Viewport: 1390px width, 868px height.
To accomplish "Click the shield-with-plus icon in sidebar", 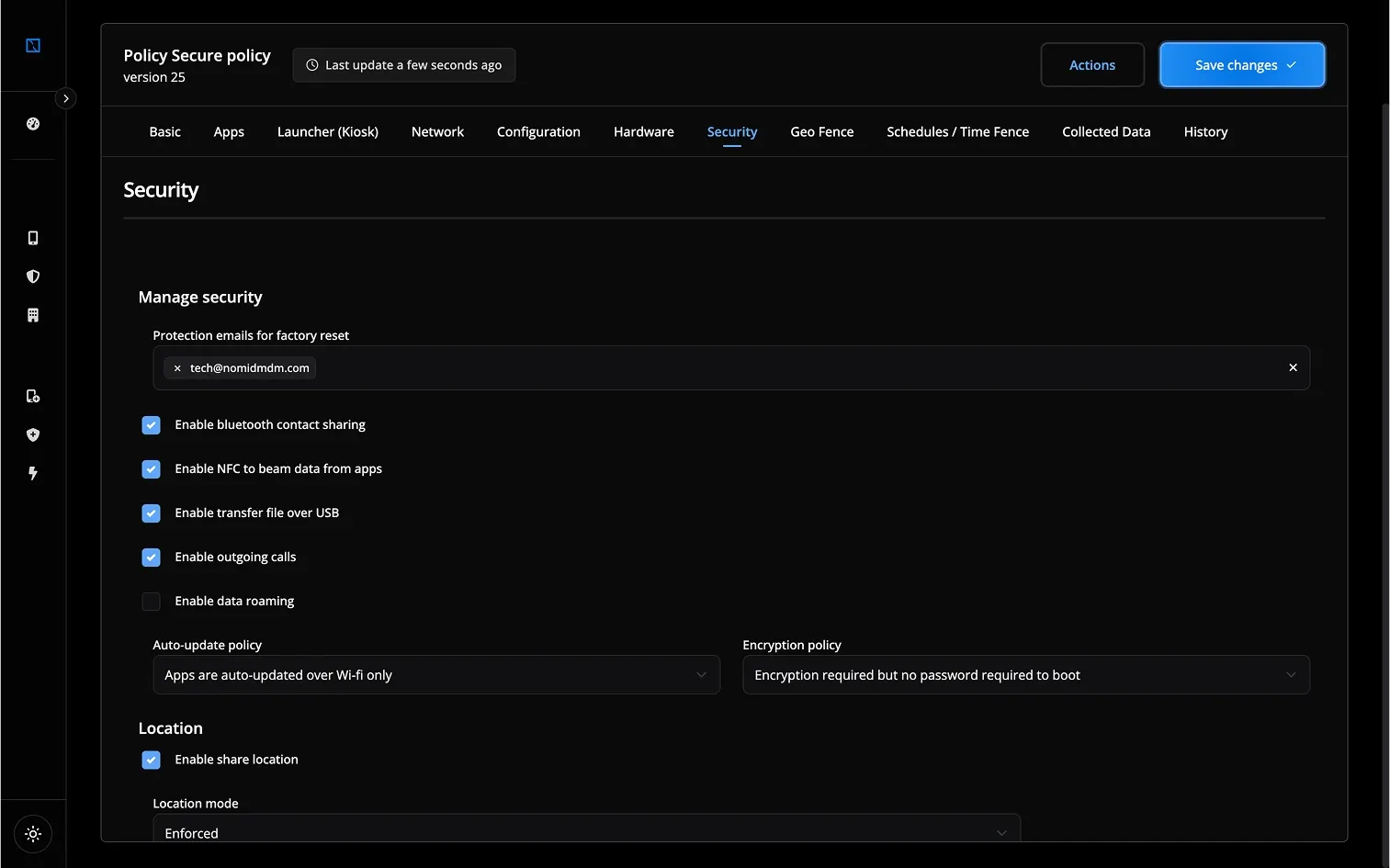I will (x=33, y=434).
